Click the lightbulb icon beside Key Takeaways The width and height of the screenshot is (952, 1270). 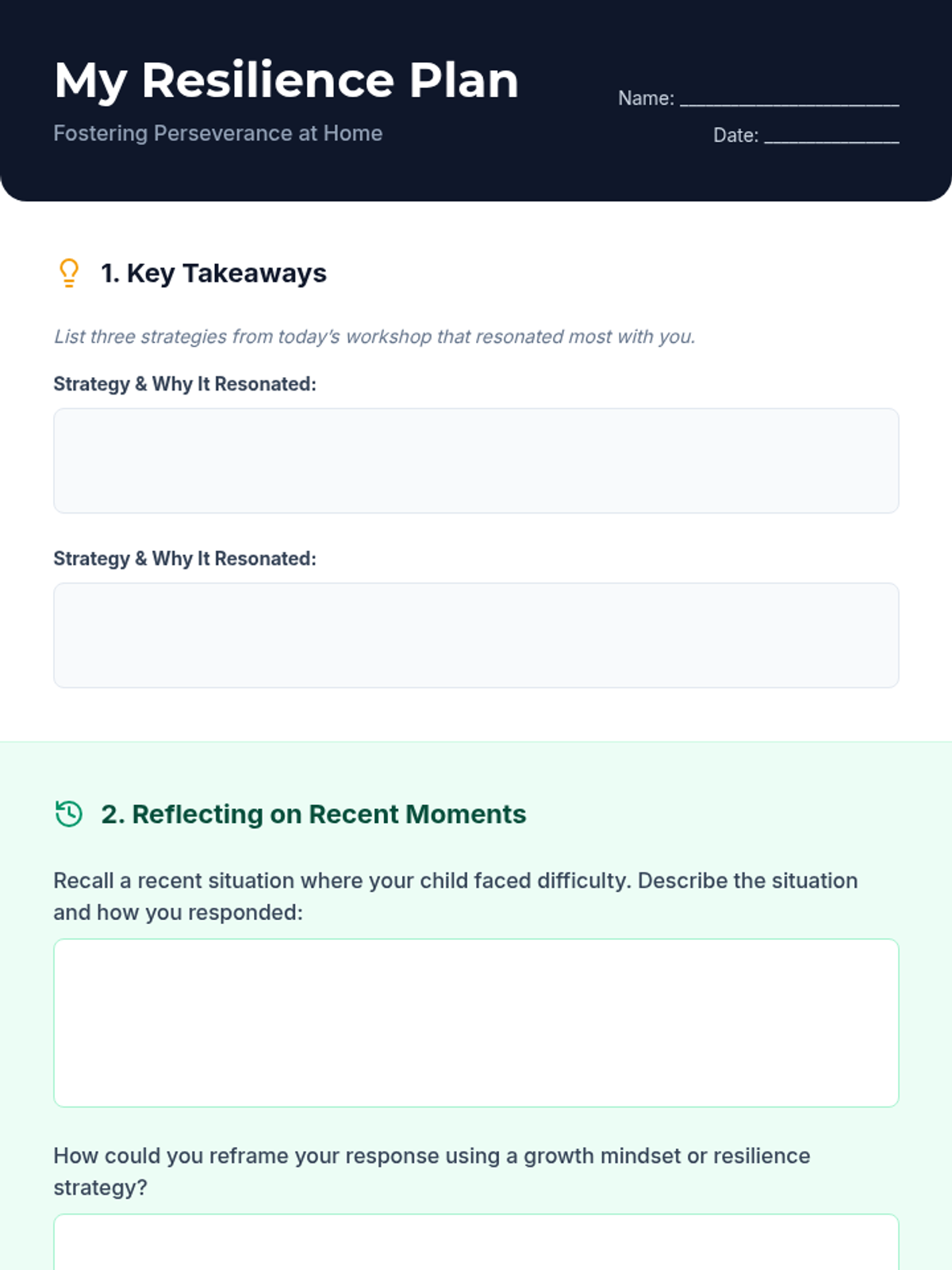69,273
